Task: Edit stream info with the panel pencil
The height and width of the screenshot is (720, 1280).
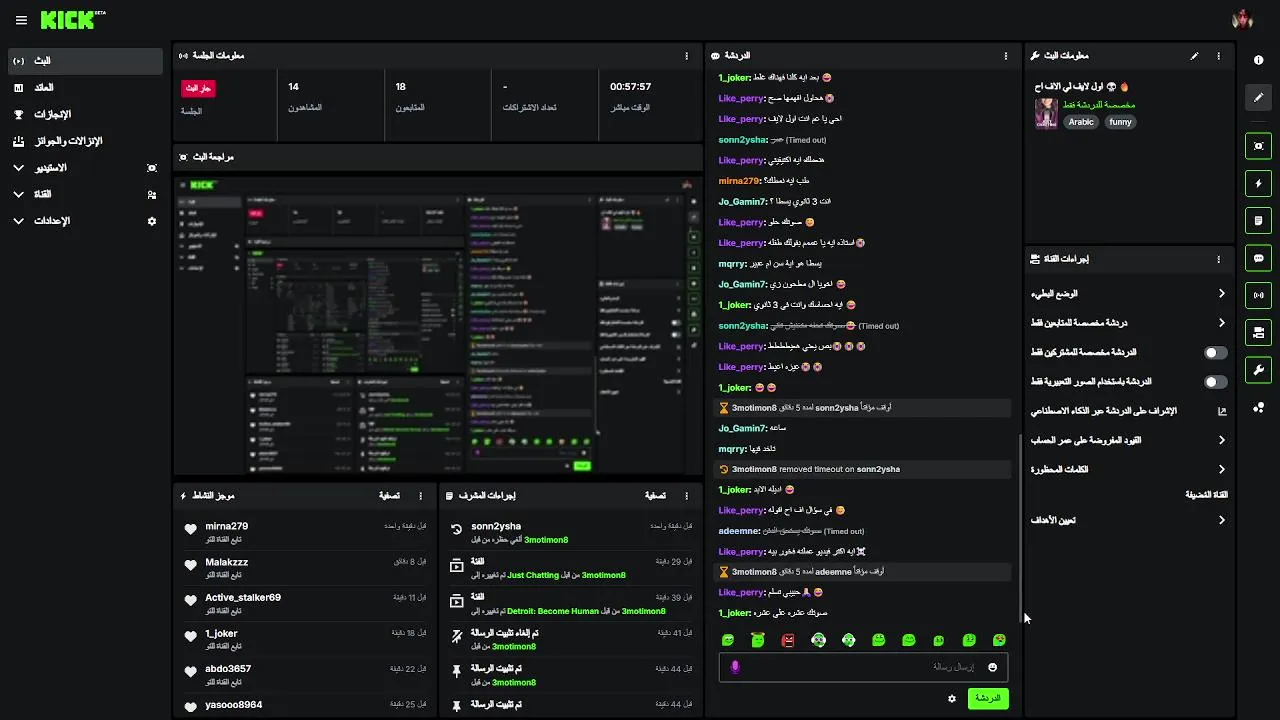Action: (1194, 56)
